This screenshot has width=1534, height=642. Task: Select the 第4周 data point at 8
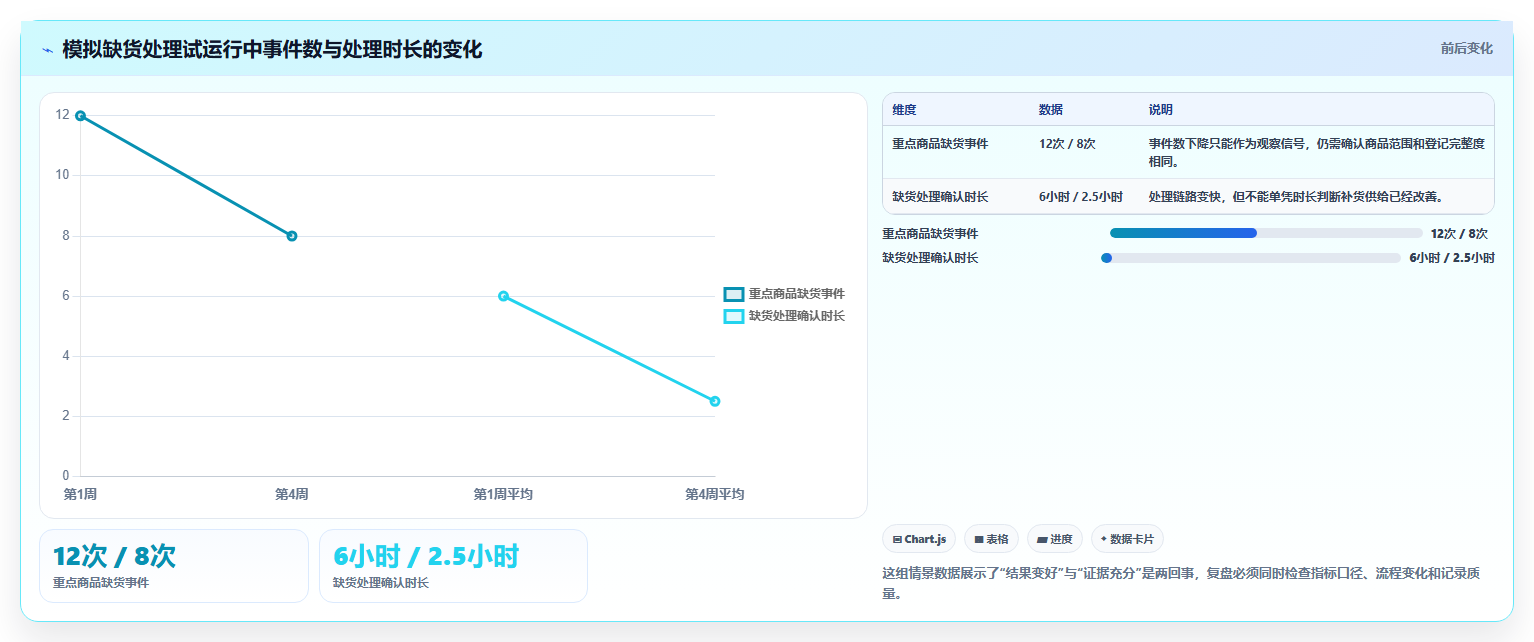coord(292,236)
